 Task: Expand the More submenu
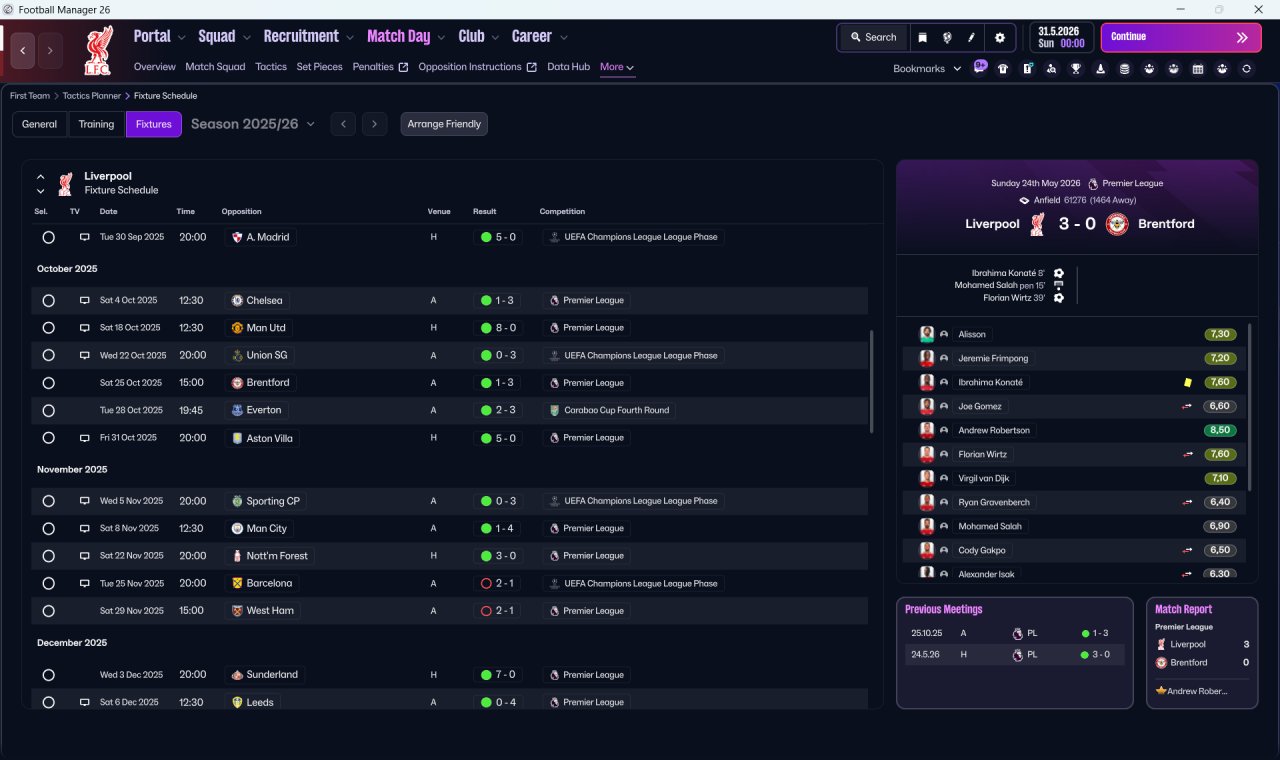[616, 67]
